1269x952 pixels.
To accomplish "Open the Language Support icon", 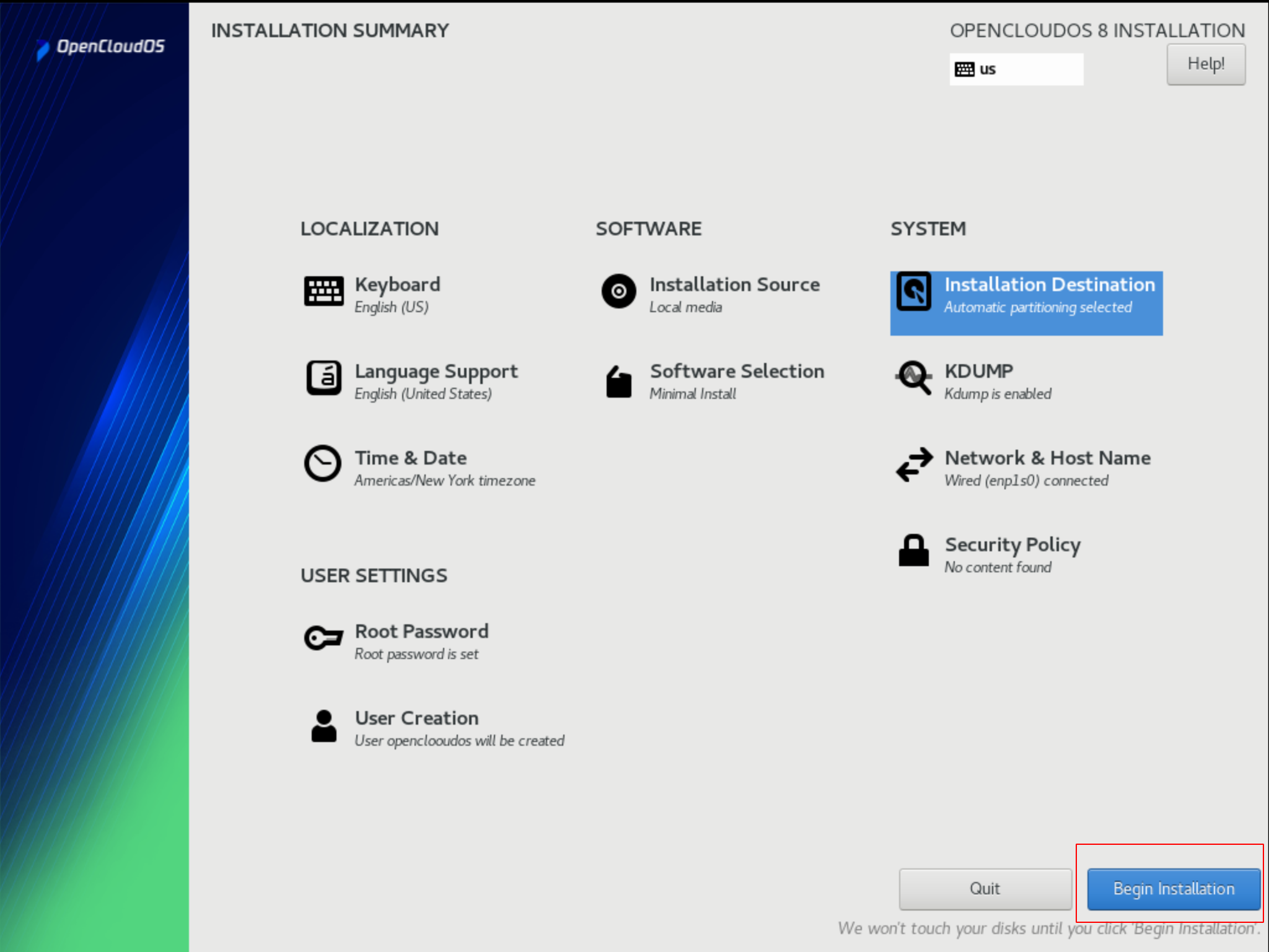I will pyautogui.click(x=323, y=378).
